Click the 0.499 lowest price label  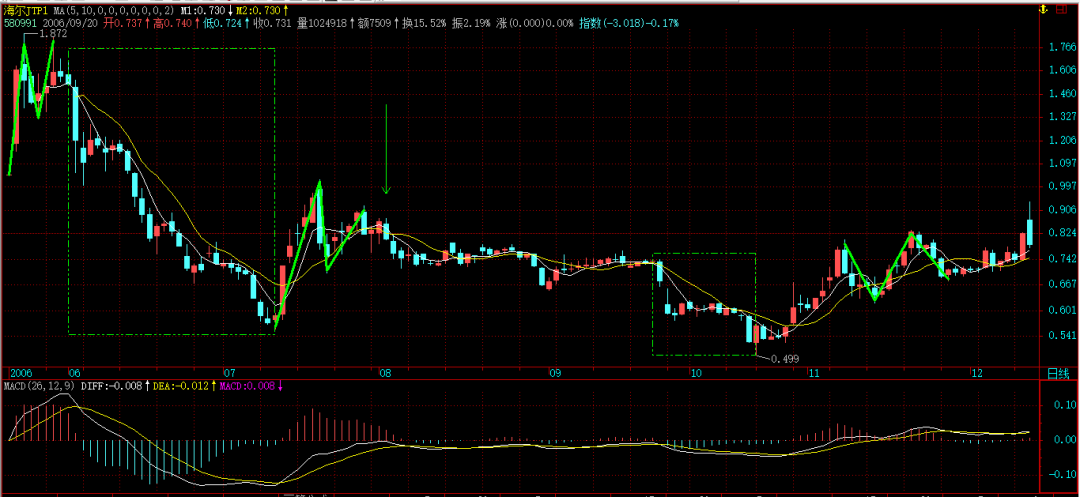[x=785, y=359]
